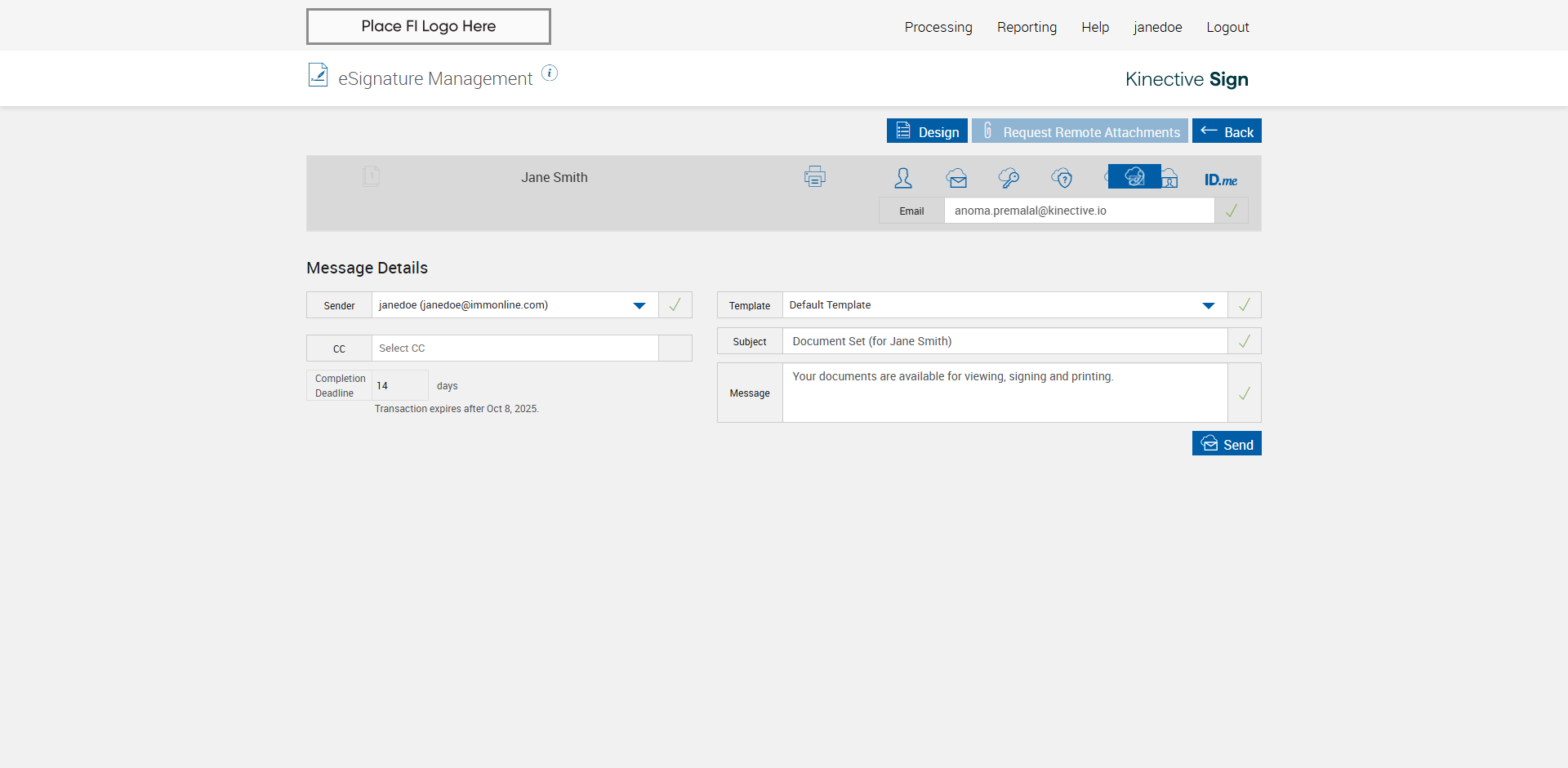
Task: Click the Message Details heading
Action: pos(367,268)
